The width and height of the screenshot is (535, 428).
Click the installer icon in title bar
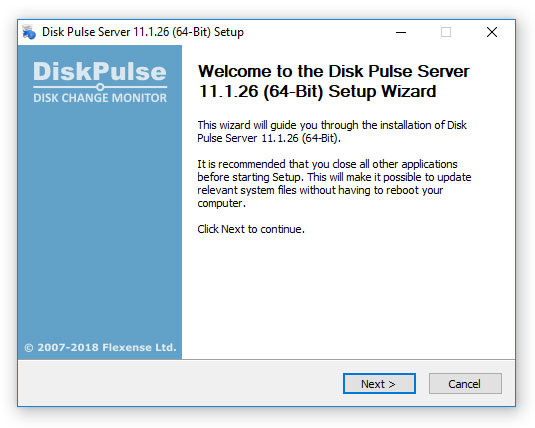[29, 32]
